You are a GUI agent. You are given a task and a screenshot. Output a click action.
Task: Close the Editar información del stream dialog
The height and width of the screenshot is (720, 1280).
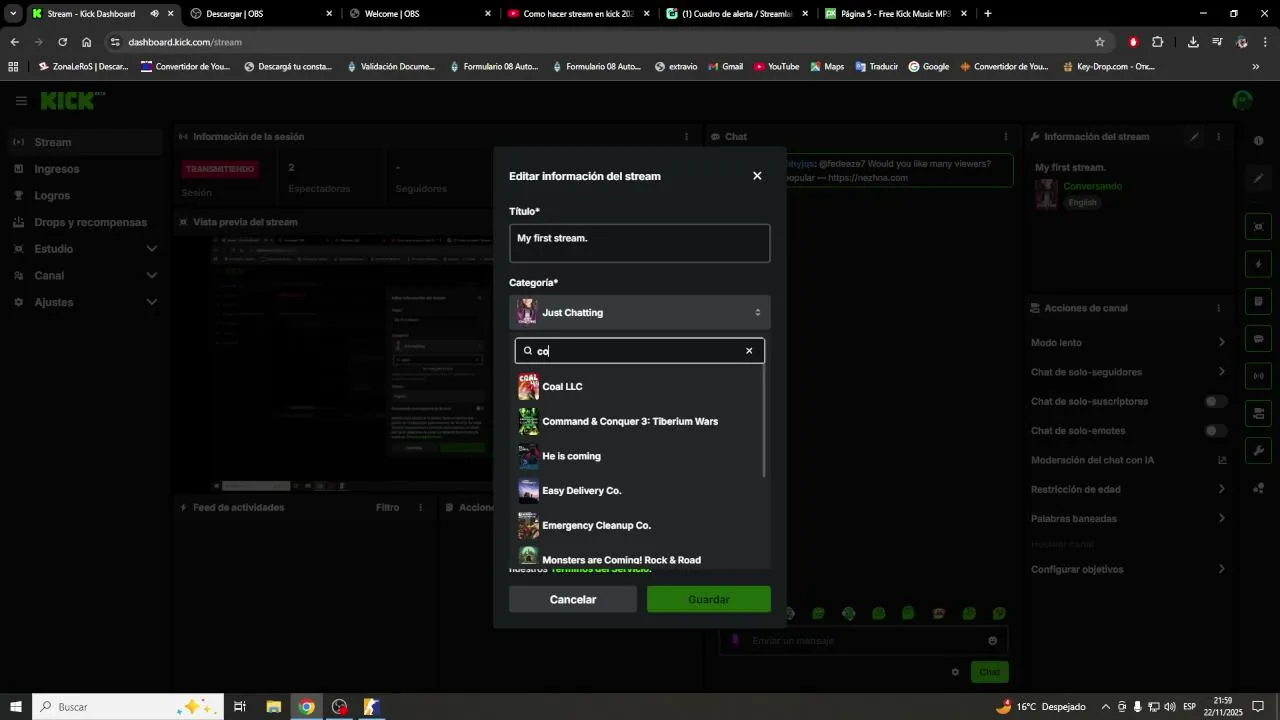point(757,176)
